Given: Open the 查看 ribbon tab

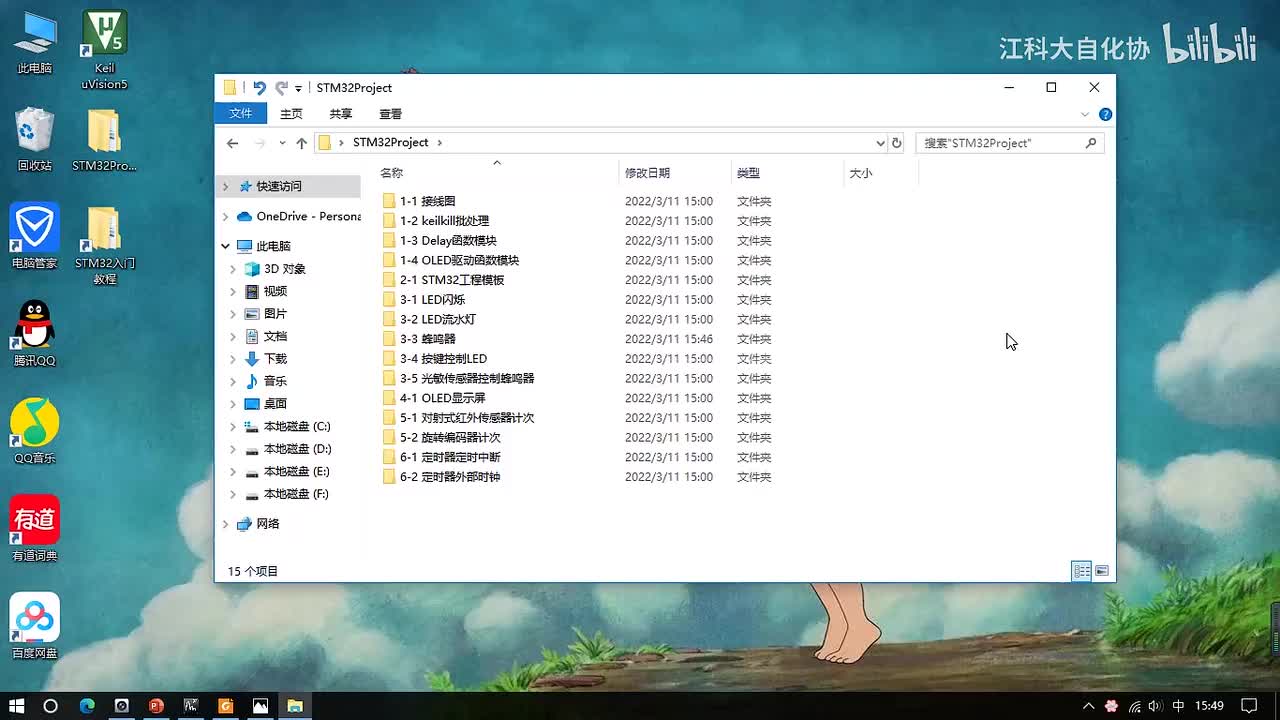Looking at the screenshot, I should tap(391, 114).
